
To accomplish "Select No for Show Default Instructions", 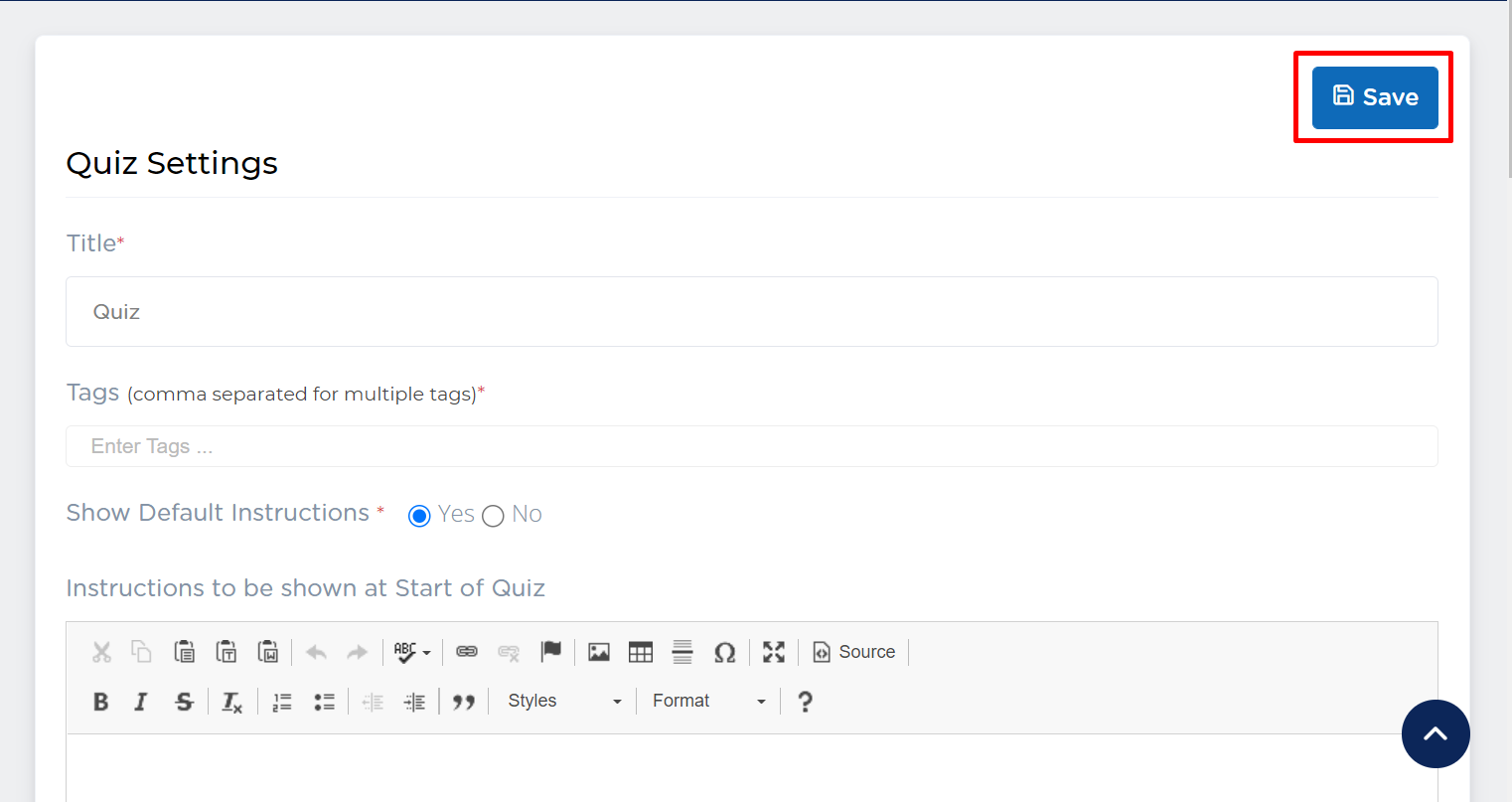I will 493,516.
